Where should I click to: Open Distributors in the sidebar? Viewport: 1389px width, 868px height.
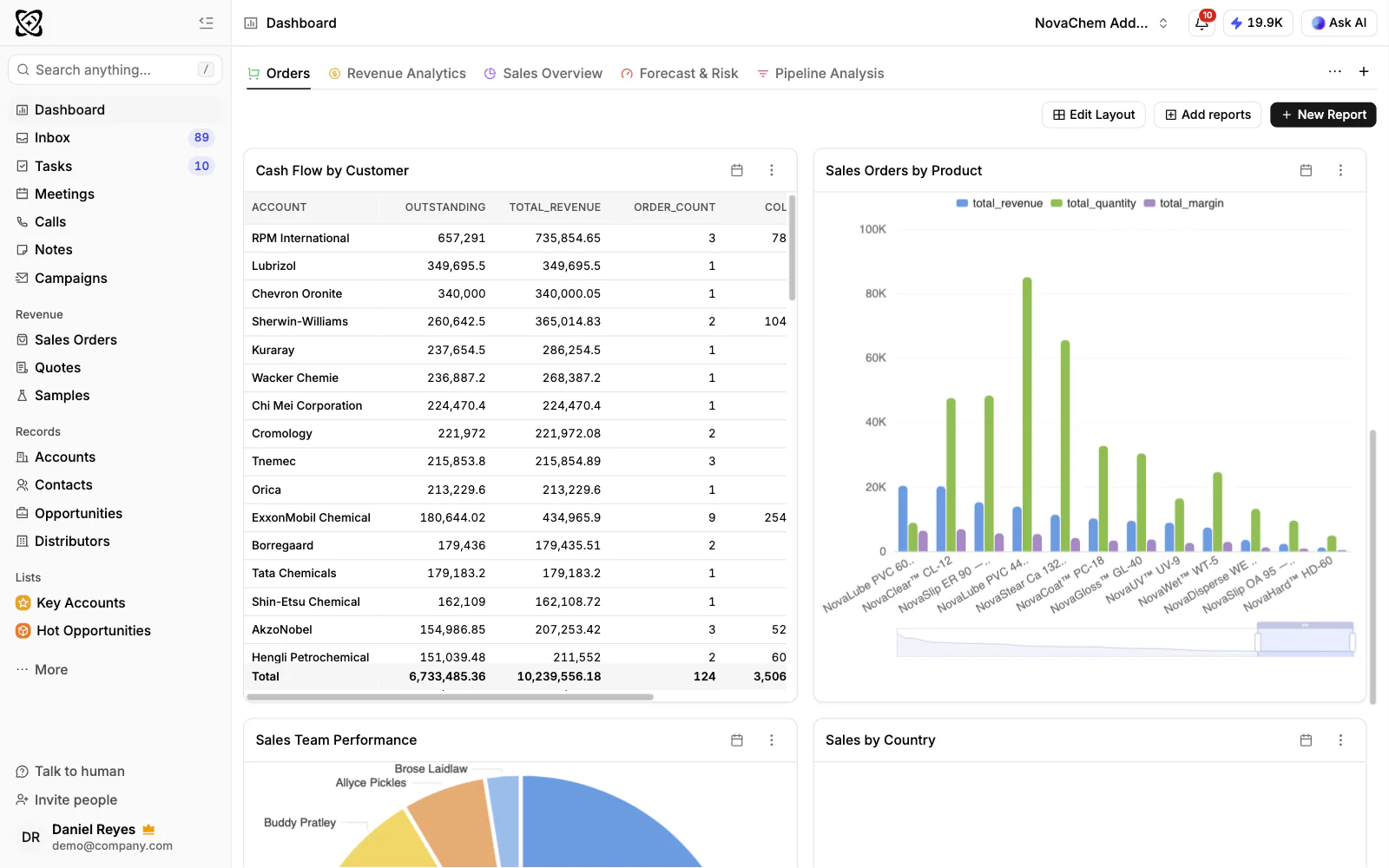pos(115,542)
